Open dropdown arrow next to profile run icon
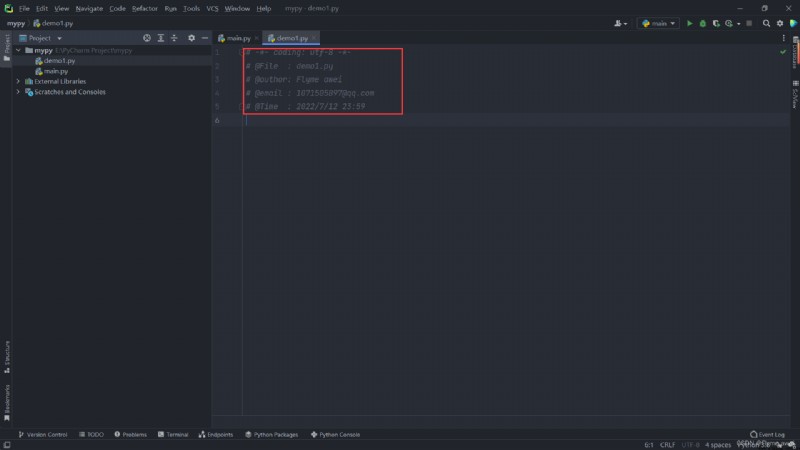This screenshot has height=450, width=800. coord(738,24)
